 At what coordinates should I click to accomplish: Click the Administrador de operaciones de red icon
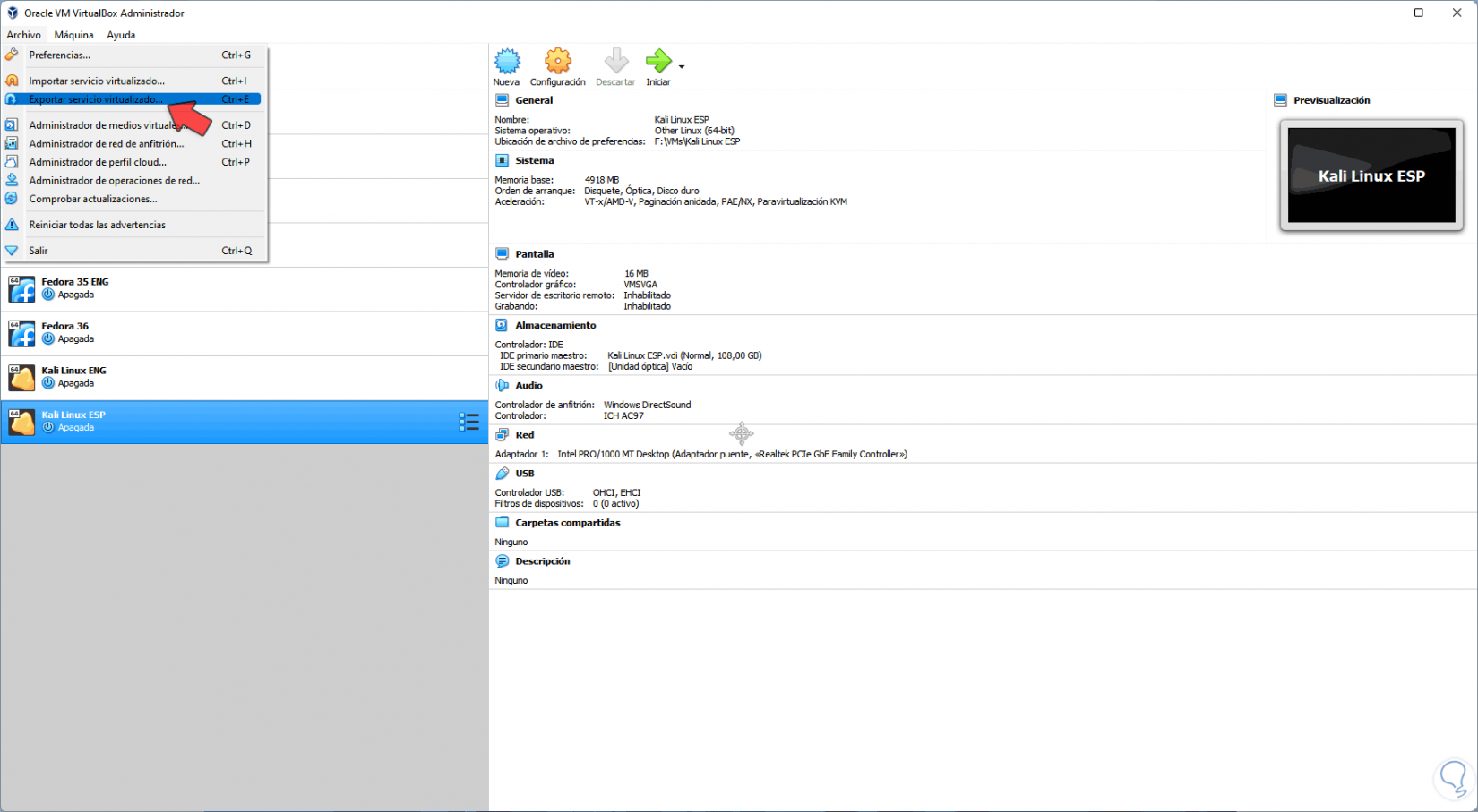click(x=12, y=180)
